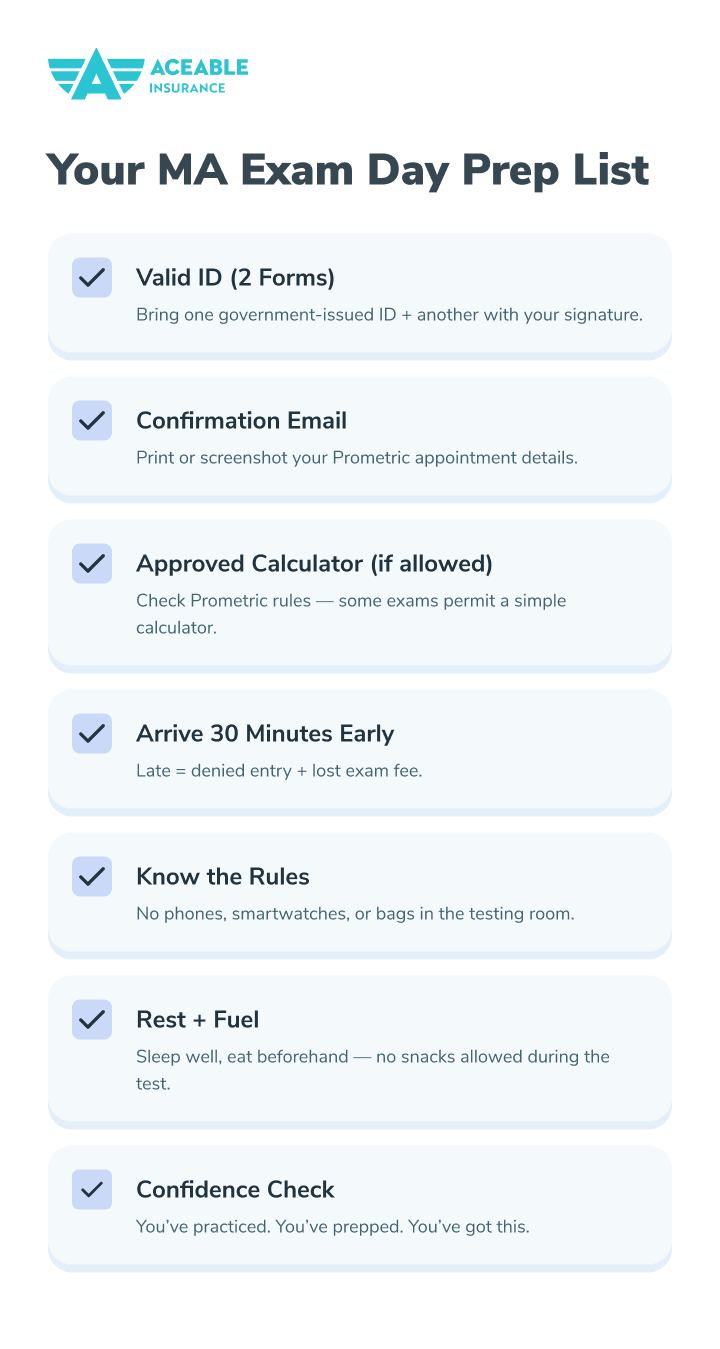Screen dimensions: 720x1349
Task: Toggle the Approved Calculator checkbox
Action: coord(92,563)
